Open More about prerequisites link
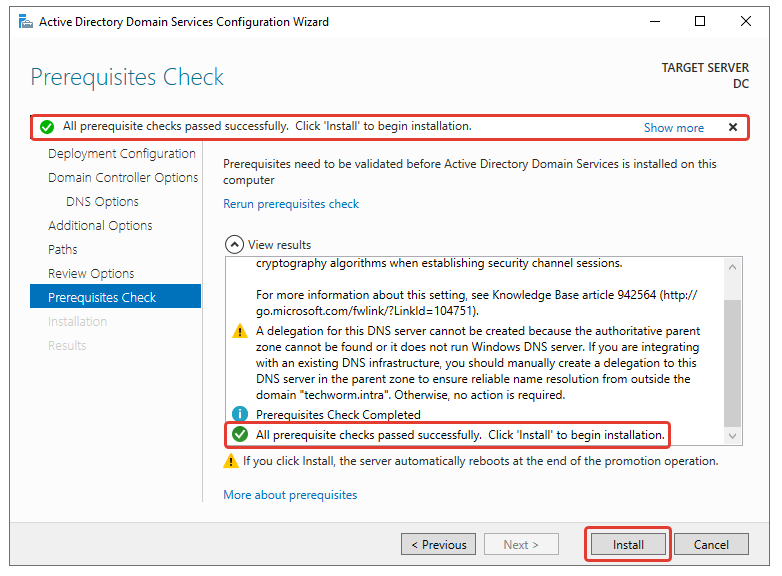The image size is (782, 576). pos(290,495)
